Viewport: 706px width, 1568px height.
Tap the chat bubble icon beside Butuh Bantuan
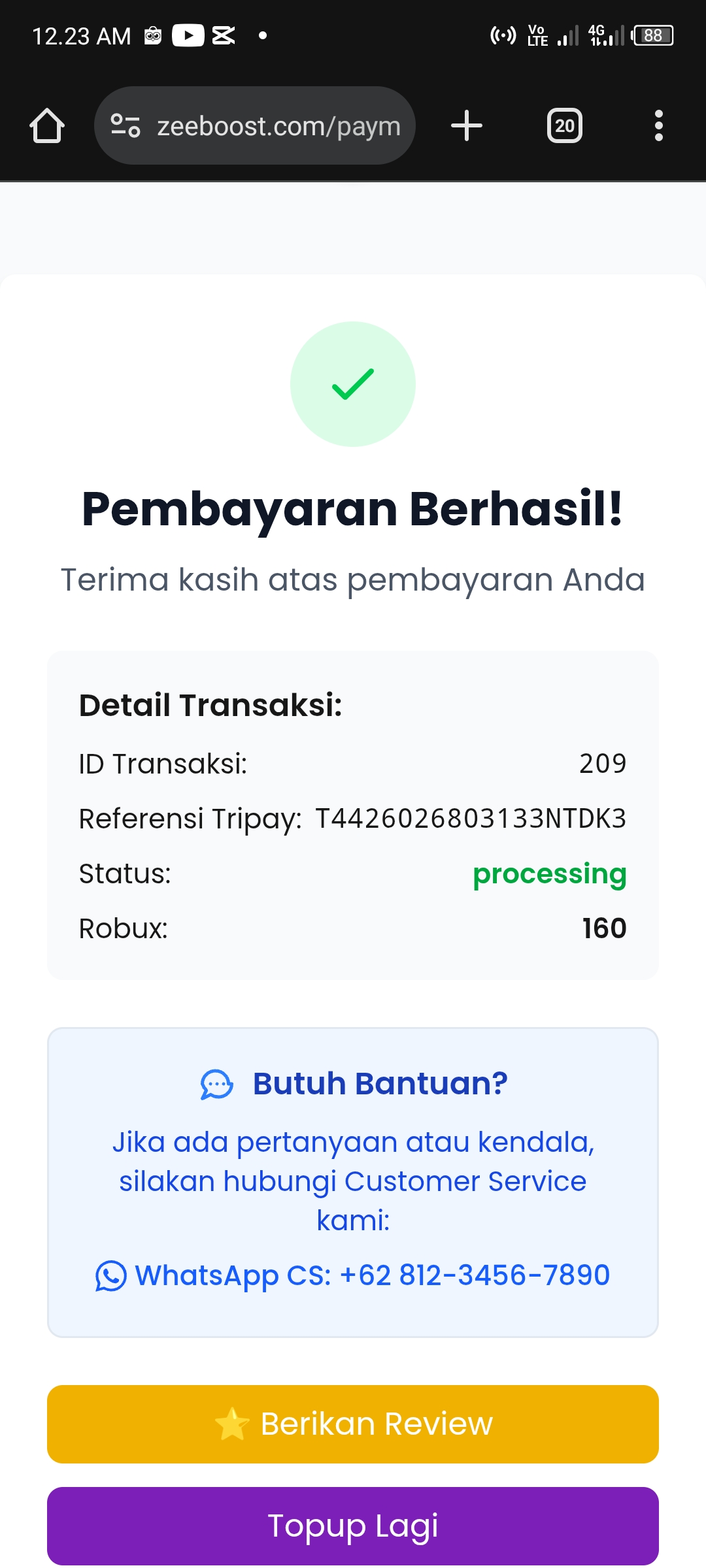coord(216,1085)
